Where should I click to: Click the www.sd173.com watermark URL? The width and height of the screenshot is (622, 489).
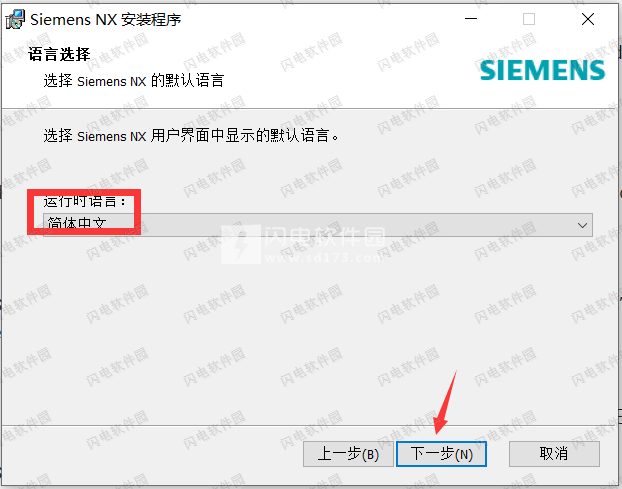click(x=323, y=258)
